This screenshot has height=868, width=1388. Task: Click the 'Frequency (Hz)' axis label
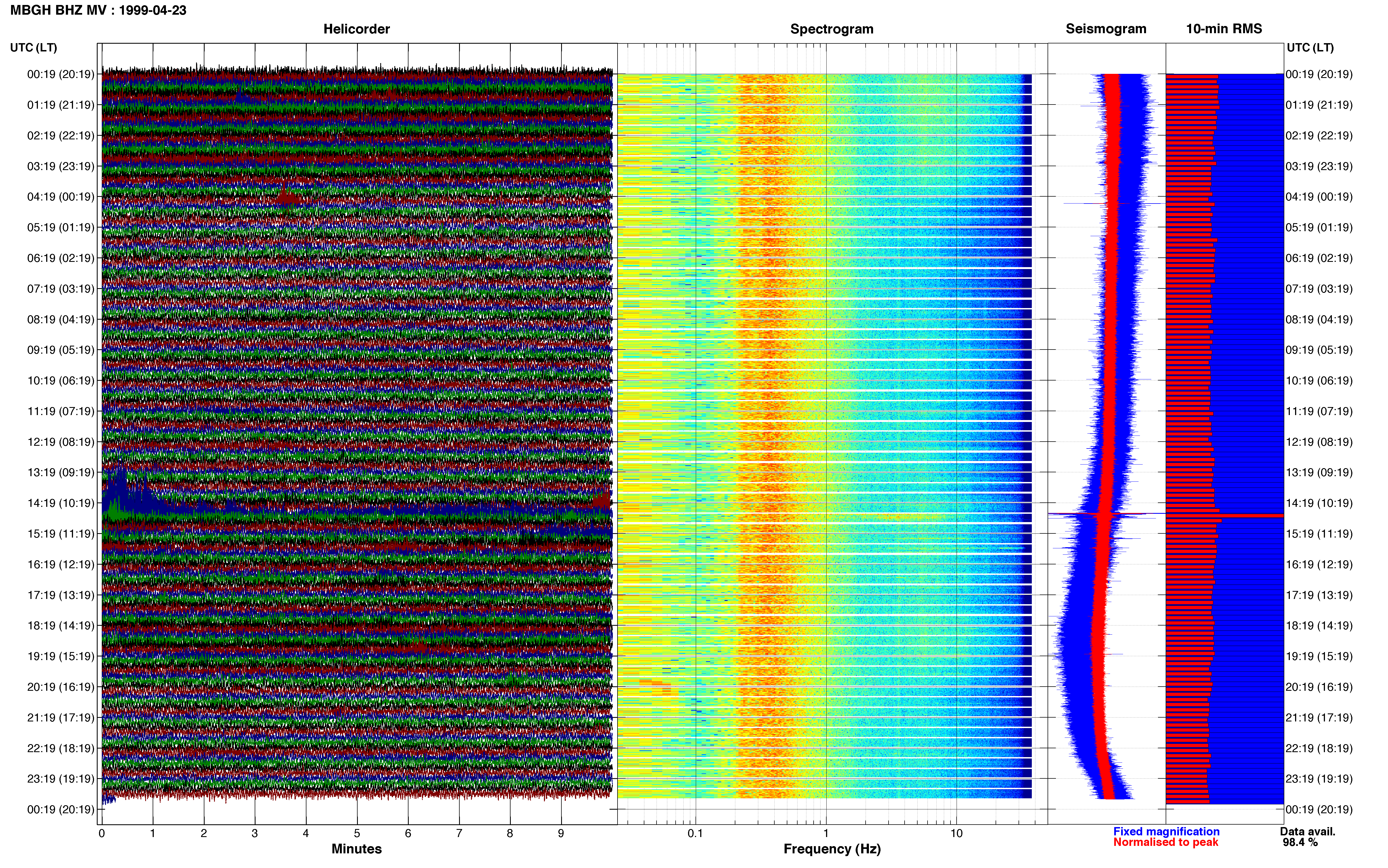[832, 849]
